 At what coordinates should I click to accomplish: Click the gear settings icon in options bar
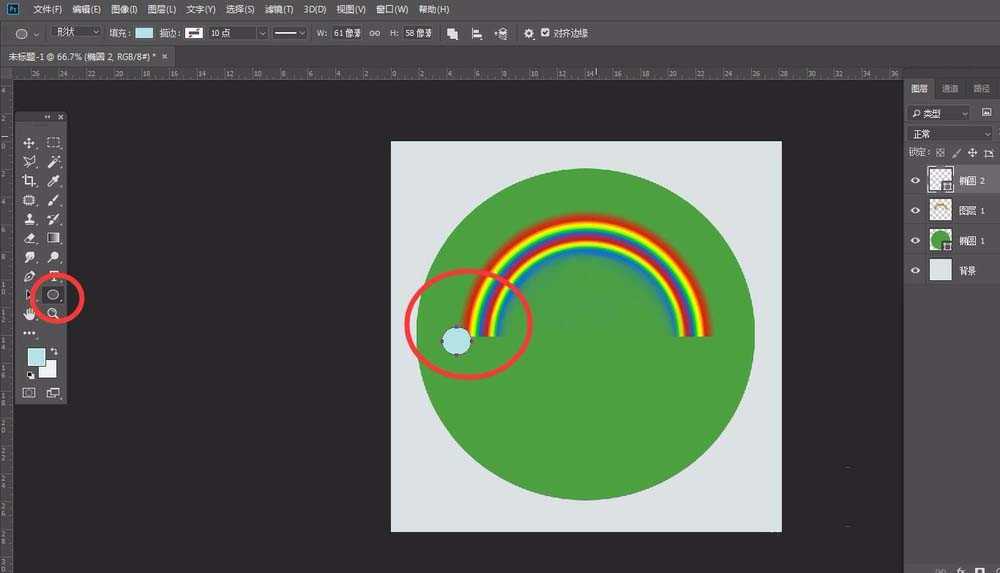coord(529,33)
